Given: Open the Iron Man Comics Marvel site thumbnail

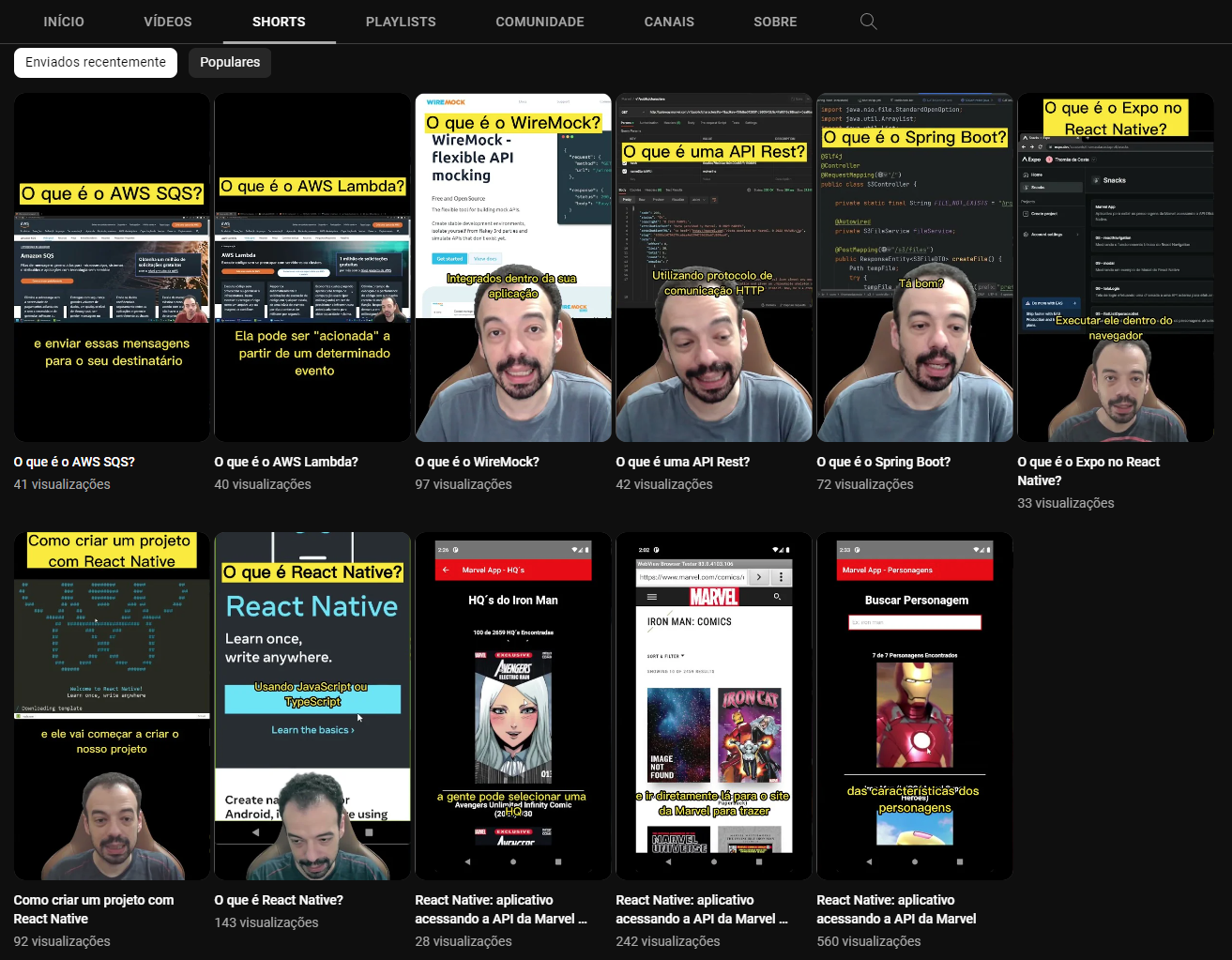Looking at the screenshot, I should coord(714,706).
